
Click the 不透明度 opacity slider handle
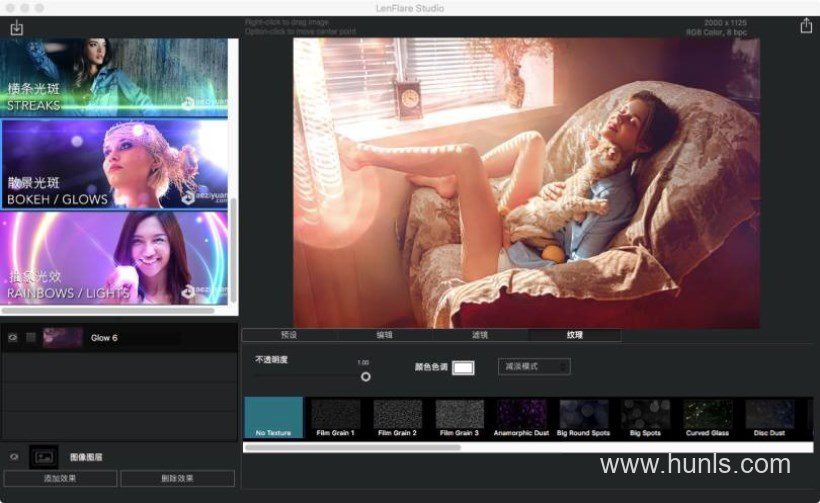click(366, 376)
